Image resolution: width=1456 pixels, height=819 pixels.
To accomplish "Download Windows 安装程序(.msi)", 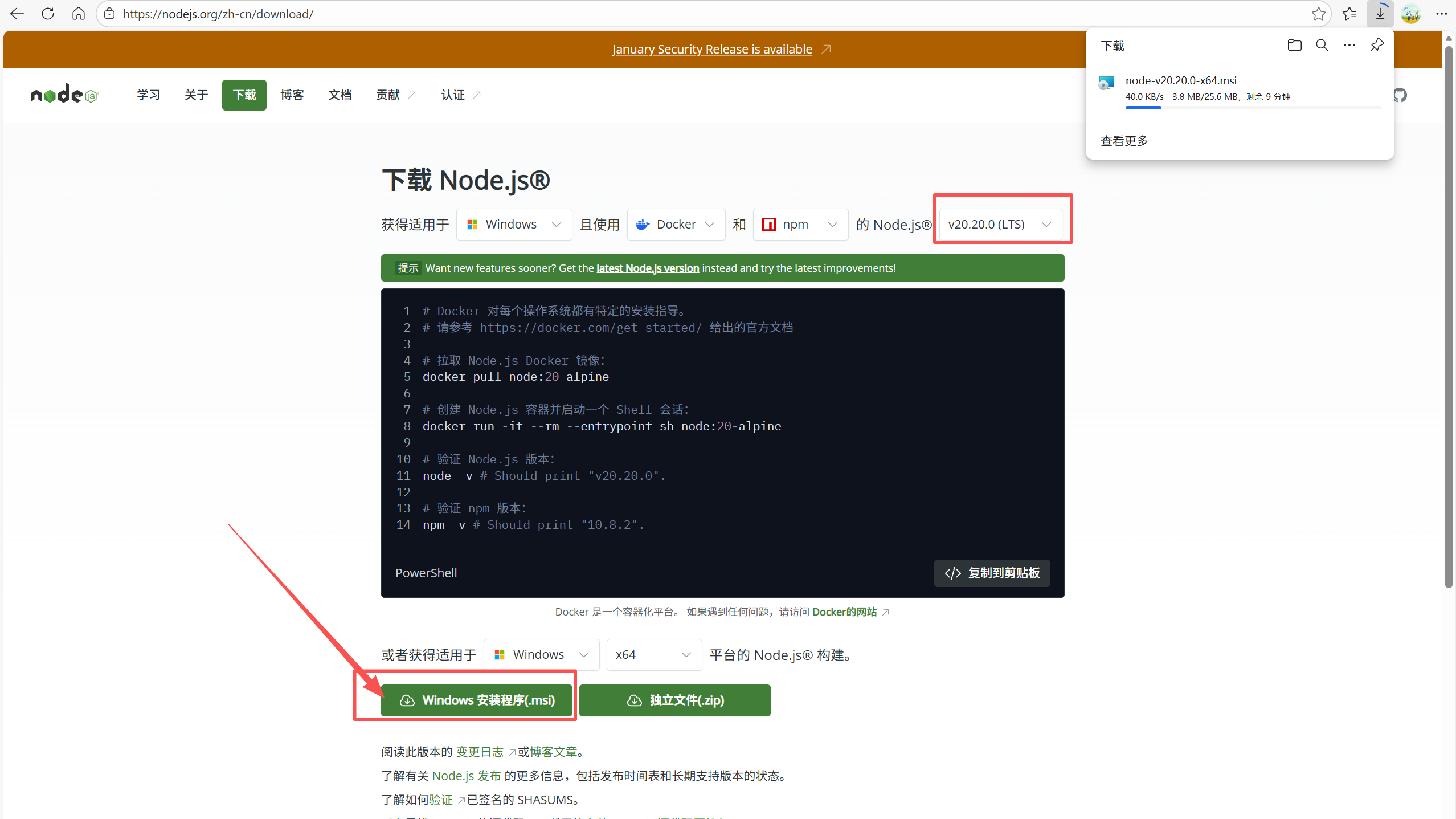I will [477, 700].
